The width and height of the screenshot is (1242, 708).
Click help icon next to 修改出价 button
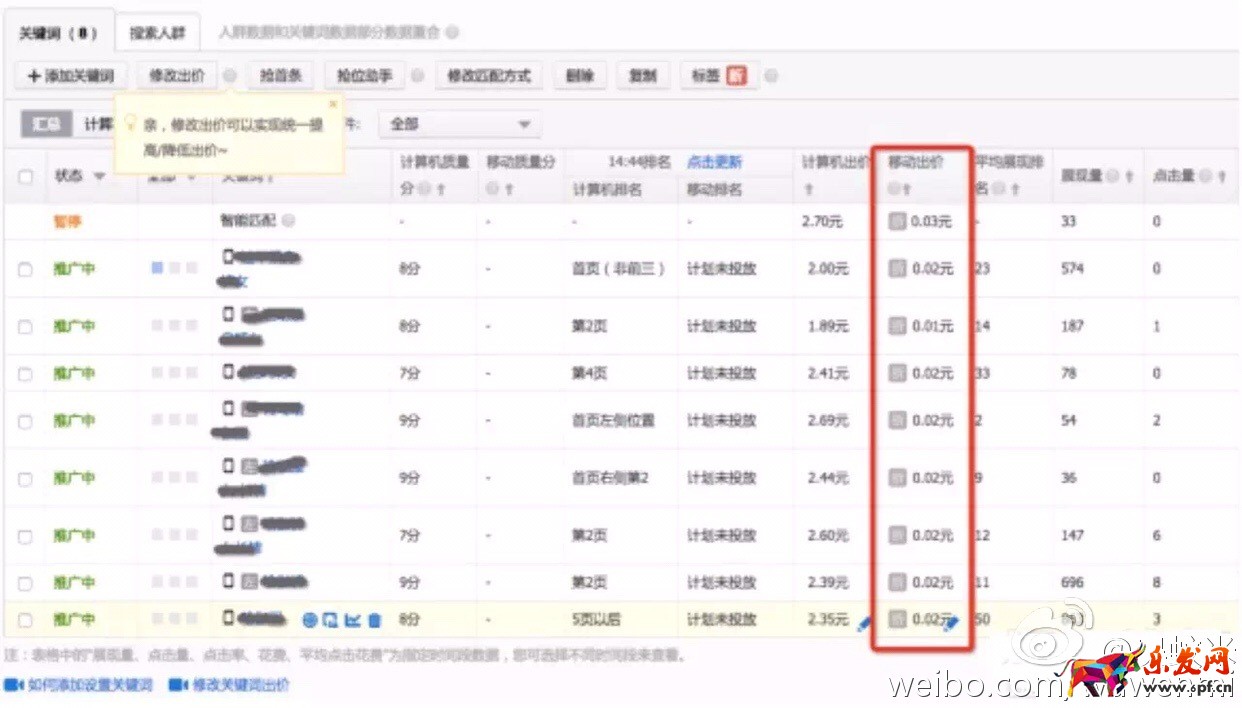230,76
